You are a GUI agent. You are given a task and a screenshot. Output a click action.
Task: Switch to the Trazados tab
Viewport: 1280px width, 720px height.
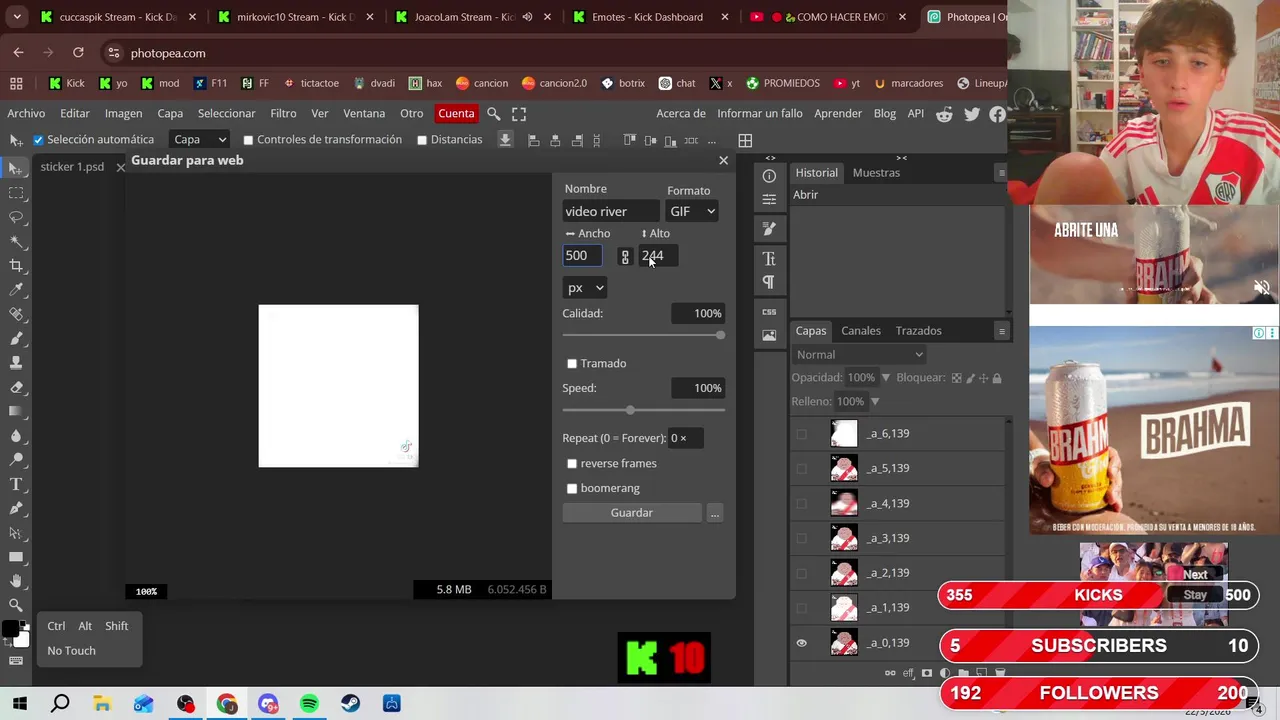(x=918, y=331)
